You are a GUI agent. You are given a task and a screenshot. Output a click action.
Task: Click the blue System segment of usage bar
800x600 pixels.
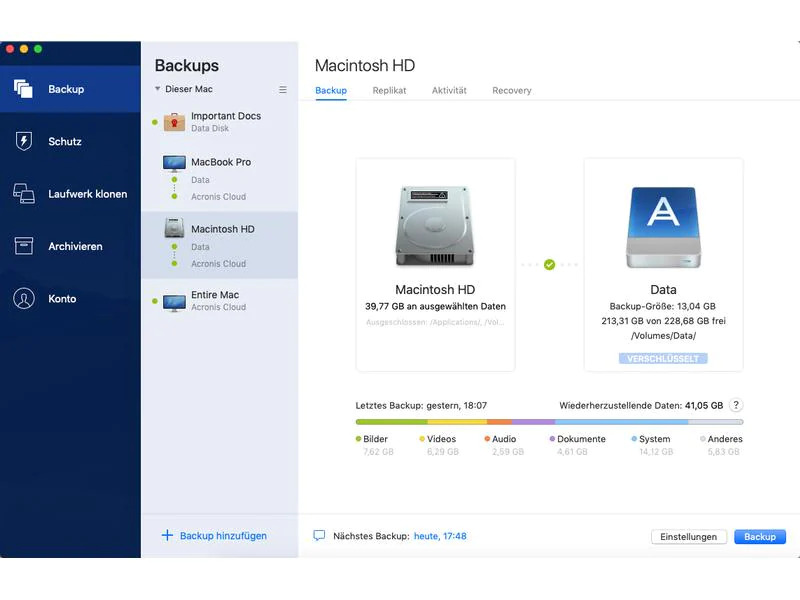point(621,422)
